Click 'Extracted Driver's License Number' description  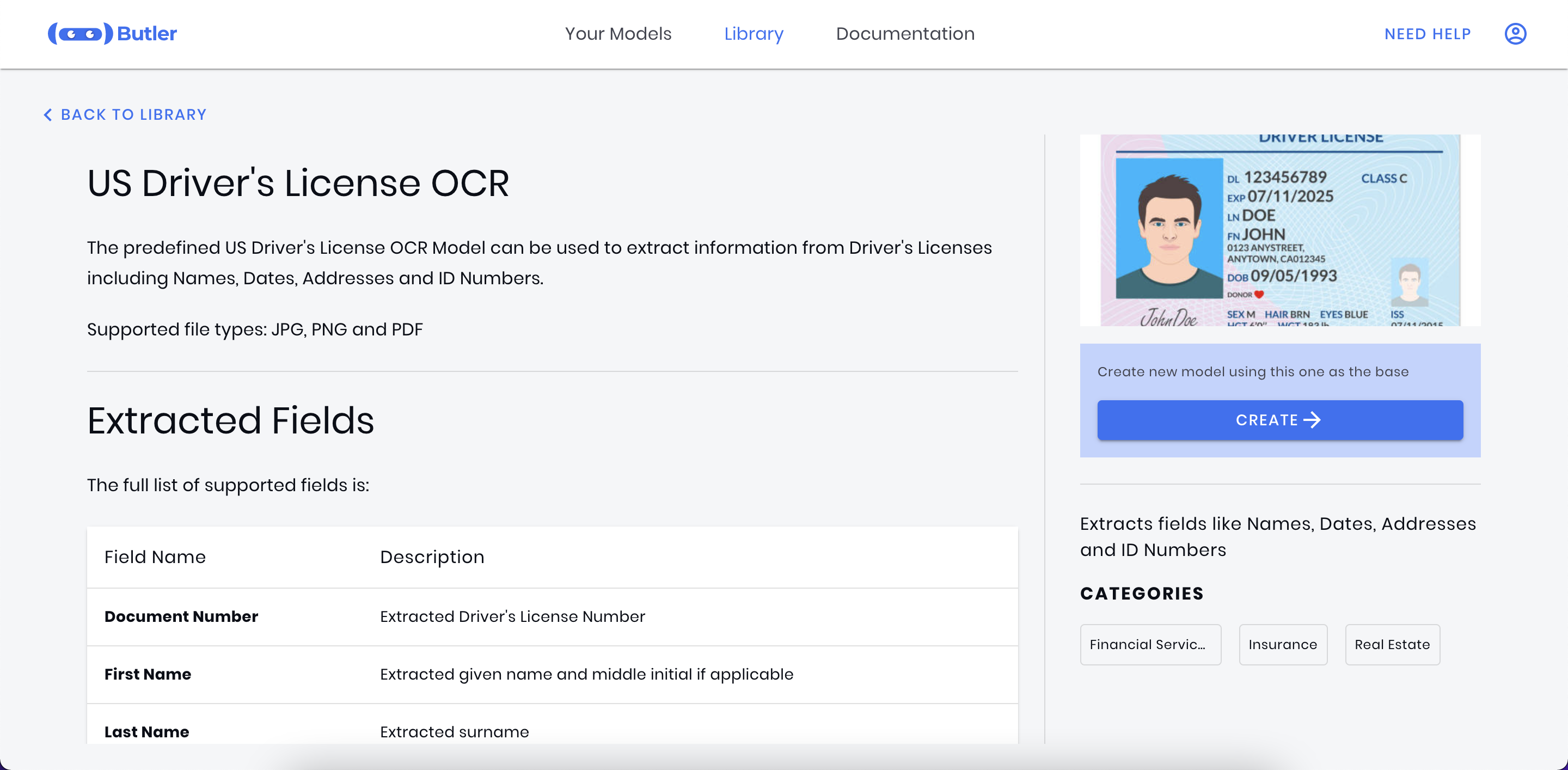pos(512,616)
